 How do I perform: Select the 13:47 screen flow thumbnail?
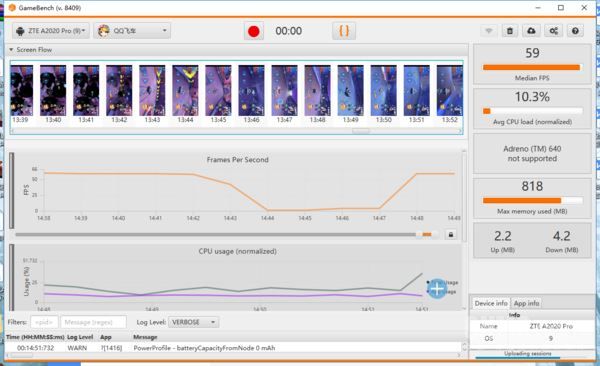tap(284, 90)
